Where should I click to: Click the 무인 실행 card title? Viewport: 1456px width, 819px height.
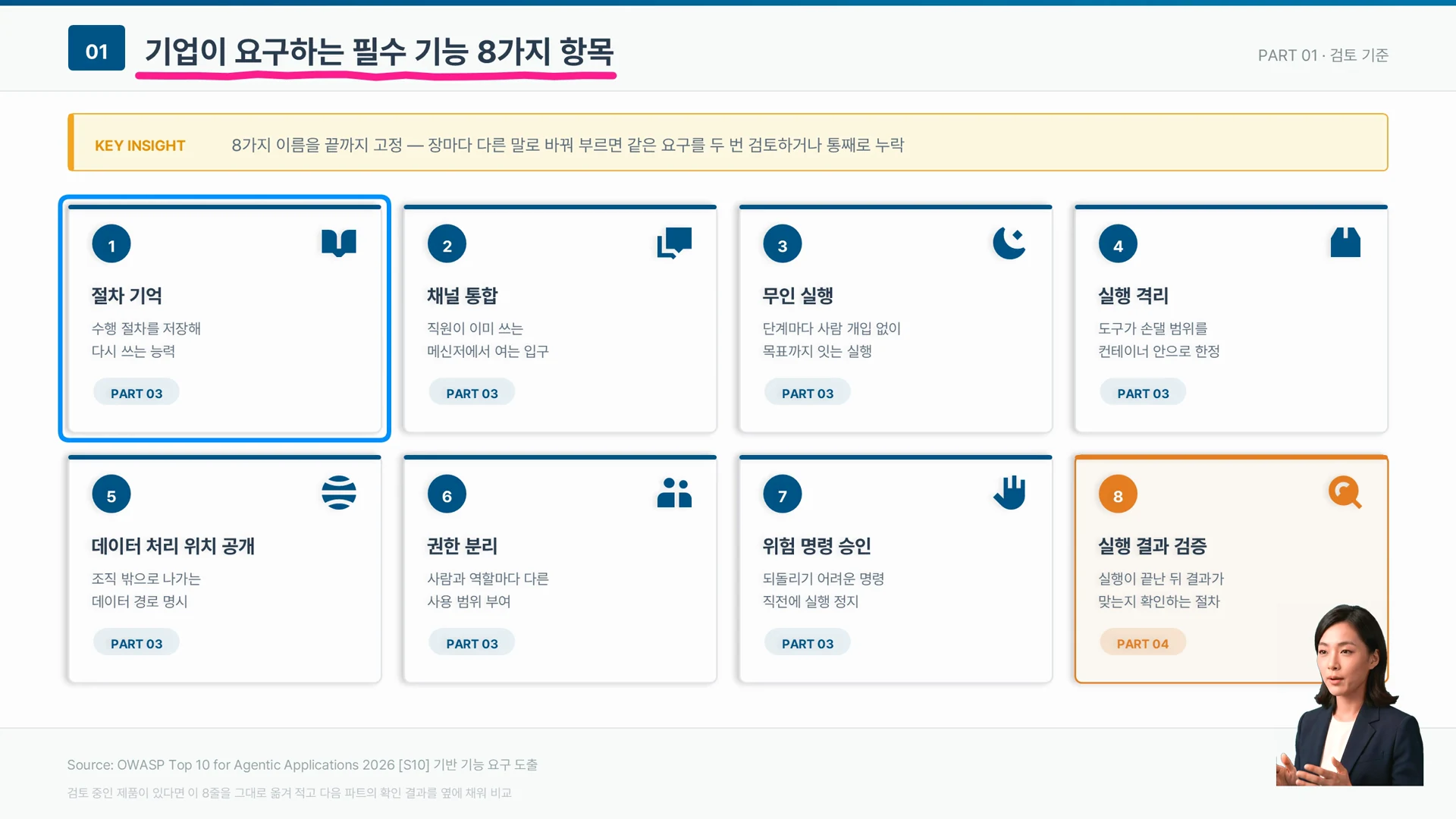[x=798, y=295]
